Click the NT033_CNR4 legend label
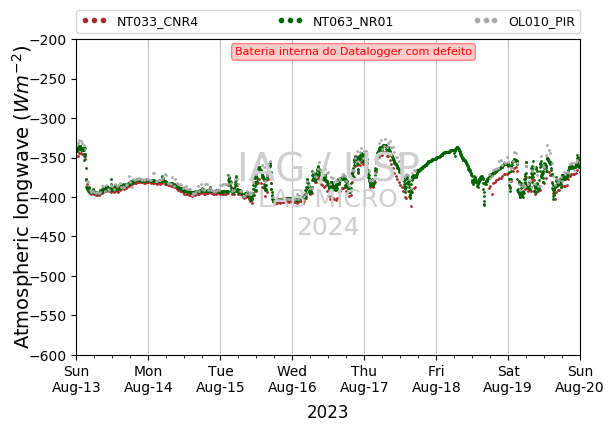 coord(157,22)
